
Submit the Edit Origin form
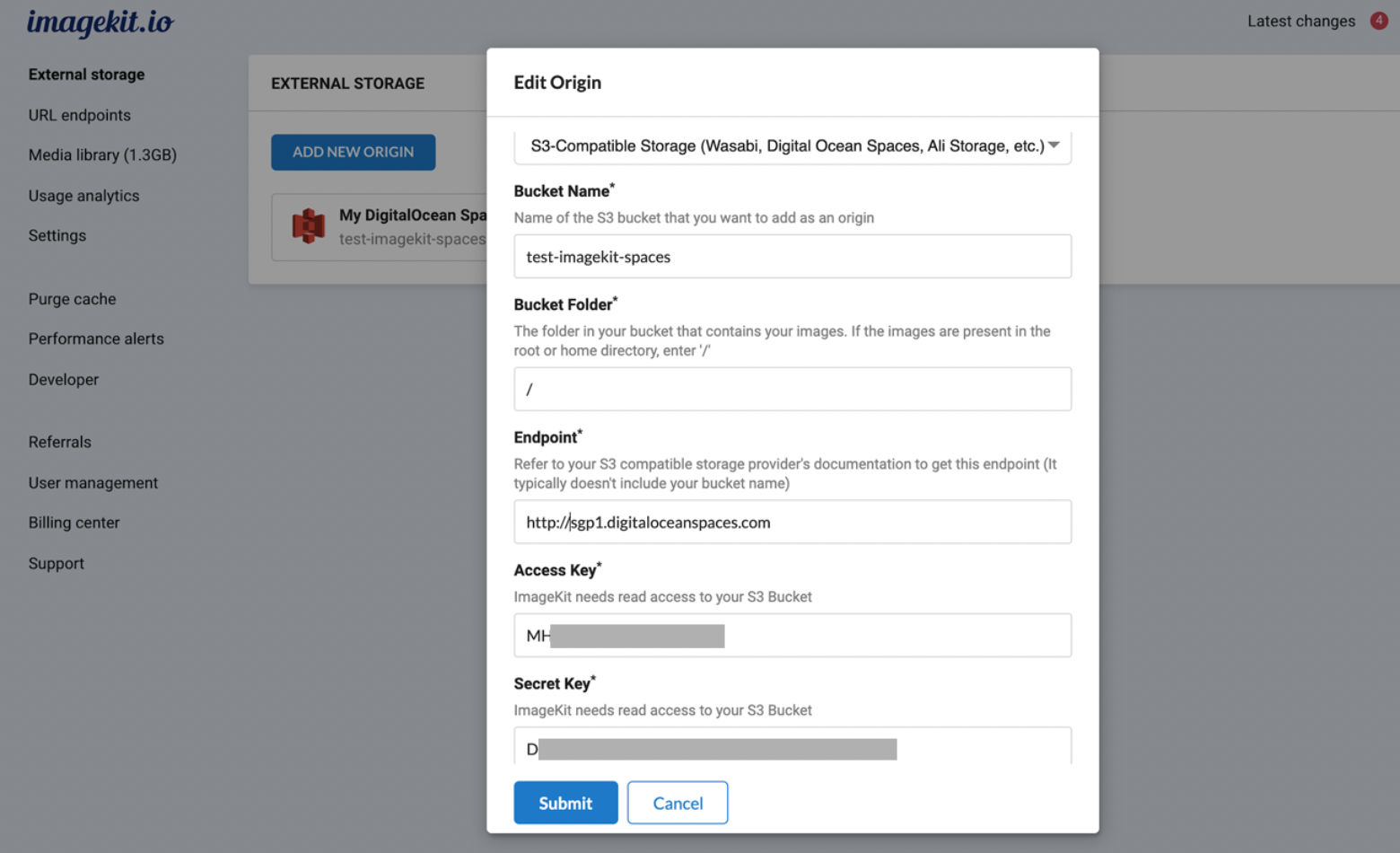tap(565, 803)
